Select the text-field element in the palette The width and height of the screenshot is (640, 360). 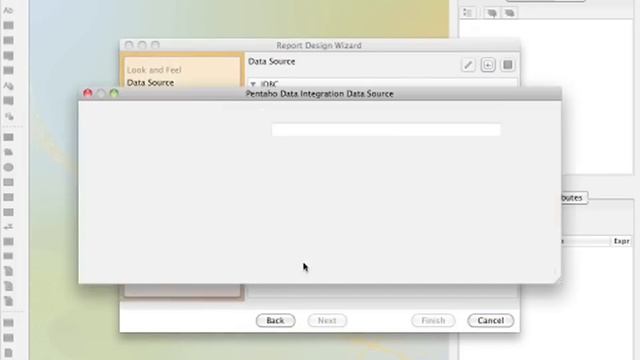pos(8,25)
